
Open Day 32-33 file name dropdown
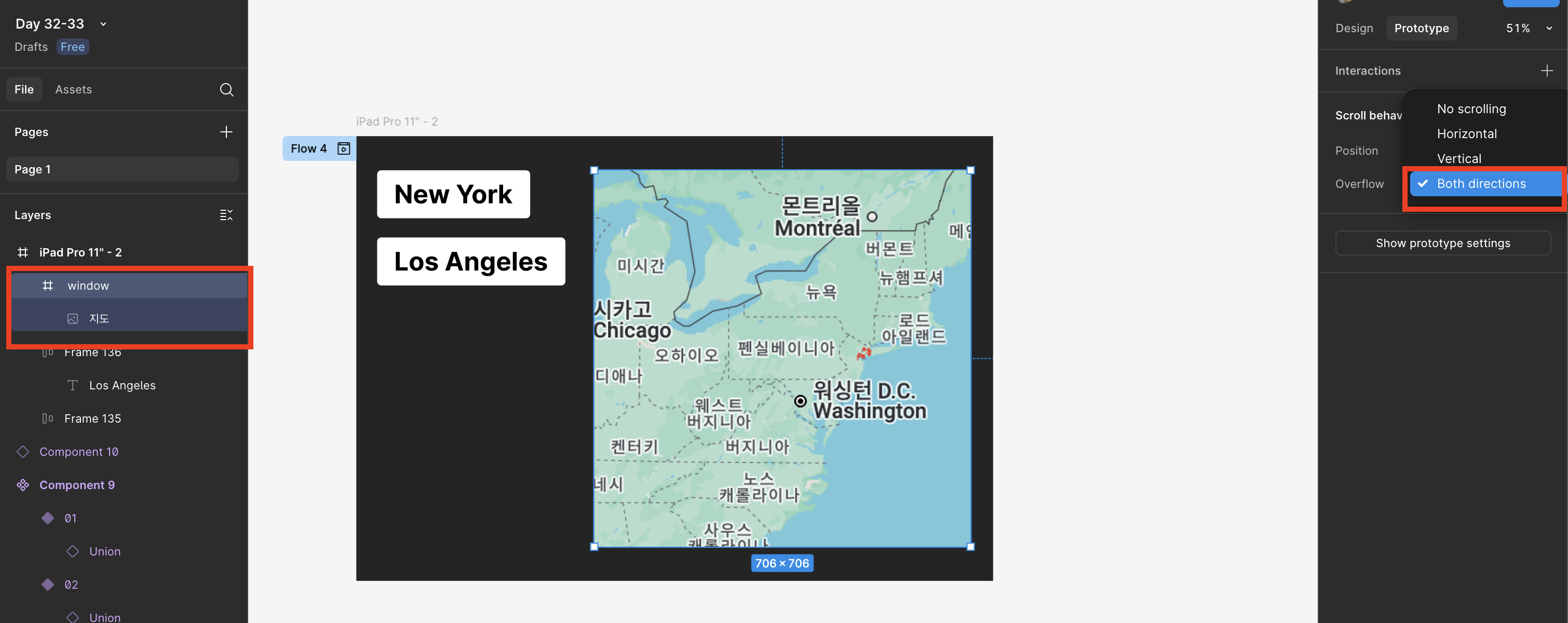tap(103, 24)
